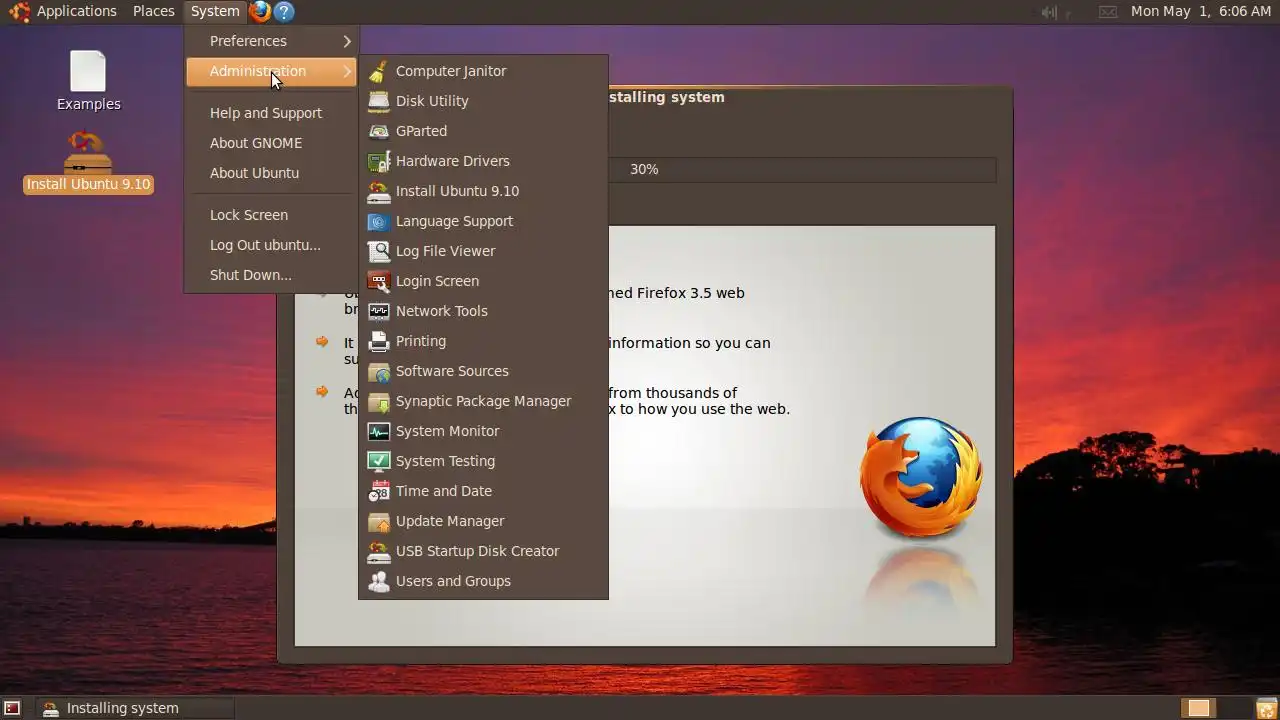
Task: Select About GNOME
Action: (271, 143)
